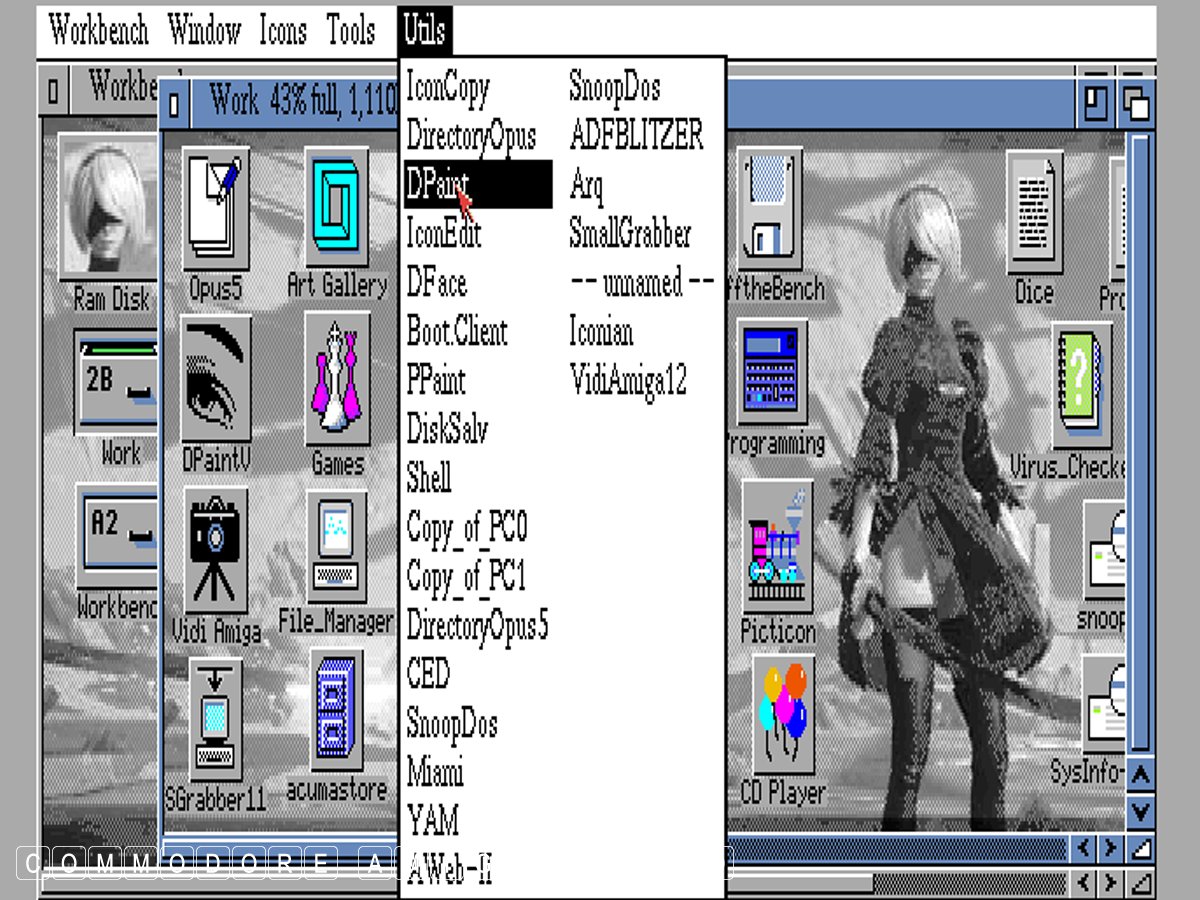This screenshot has height=900, width=1200.
Task: Pick DFace from the Utils menu
Action: [x=436, y=282]
